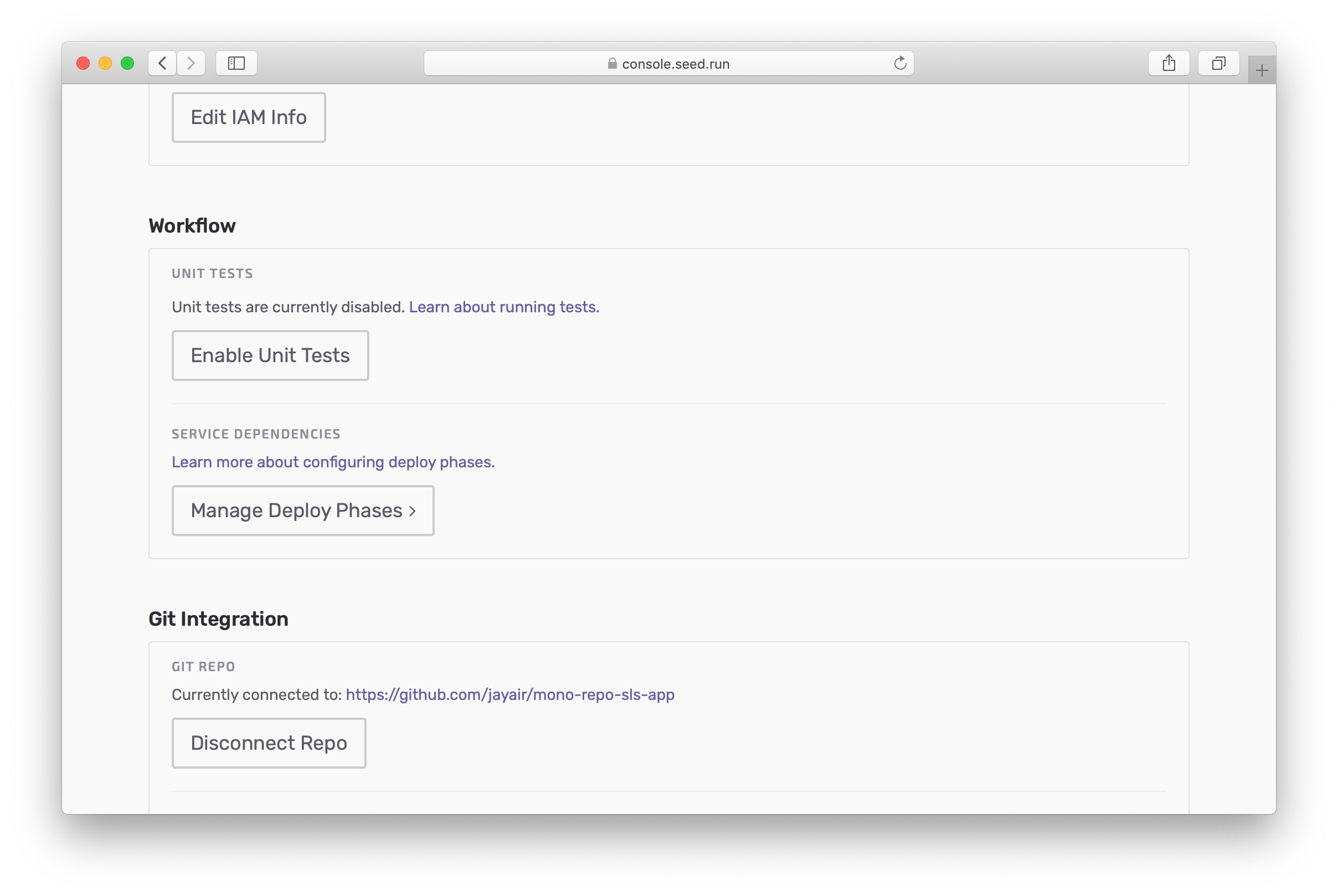The height and width of the screenshot is (896, 1338).
Task: Click Learn more about deploy phases link
Action: click(333, 462)
